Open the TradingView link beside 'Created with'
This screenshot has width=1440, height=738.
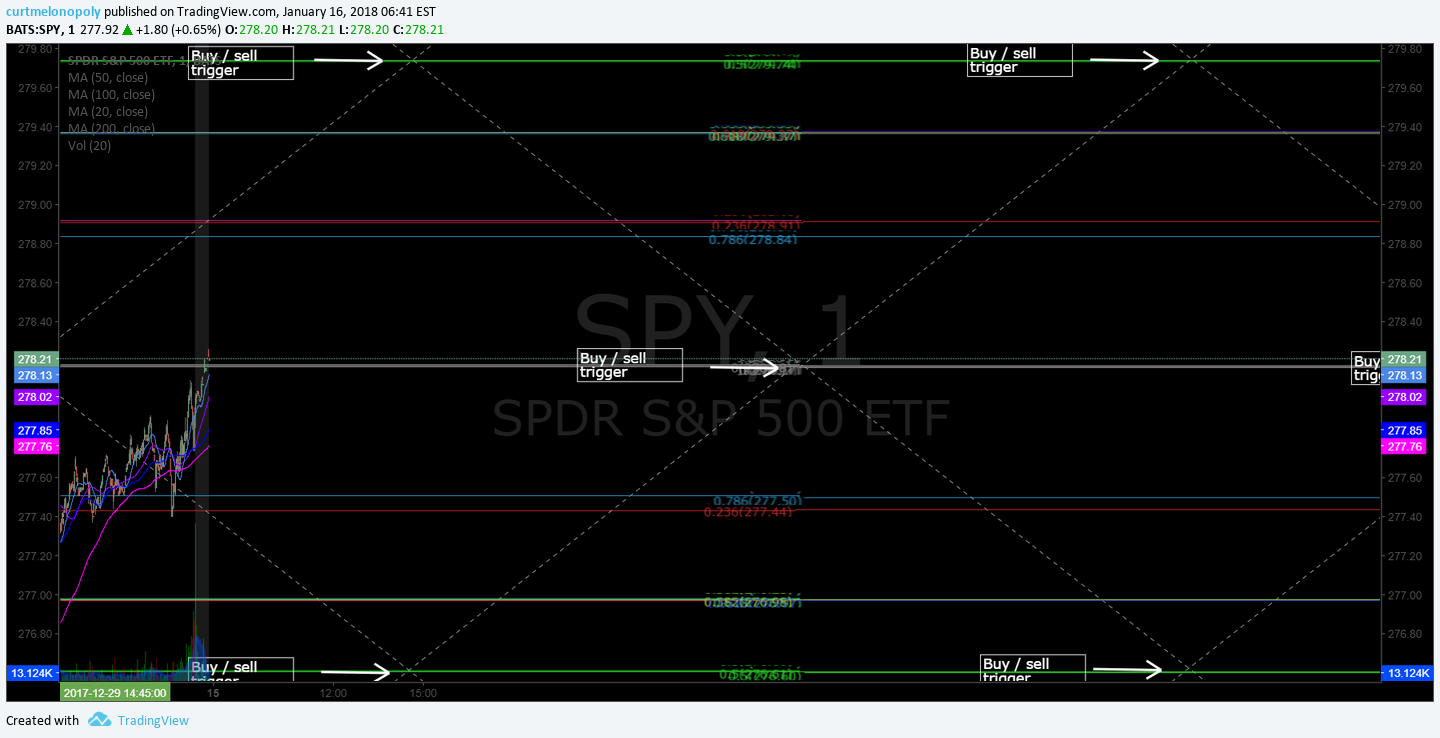click(x=153, y=721)
